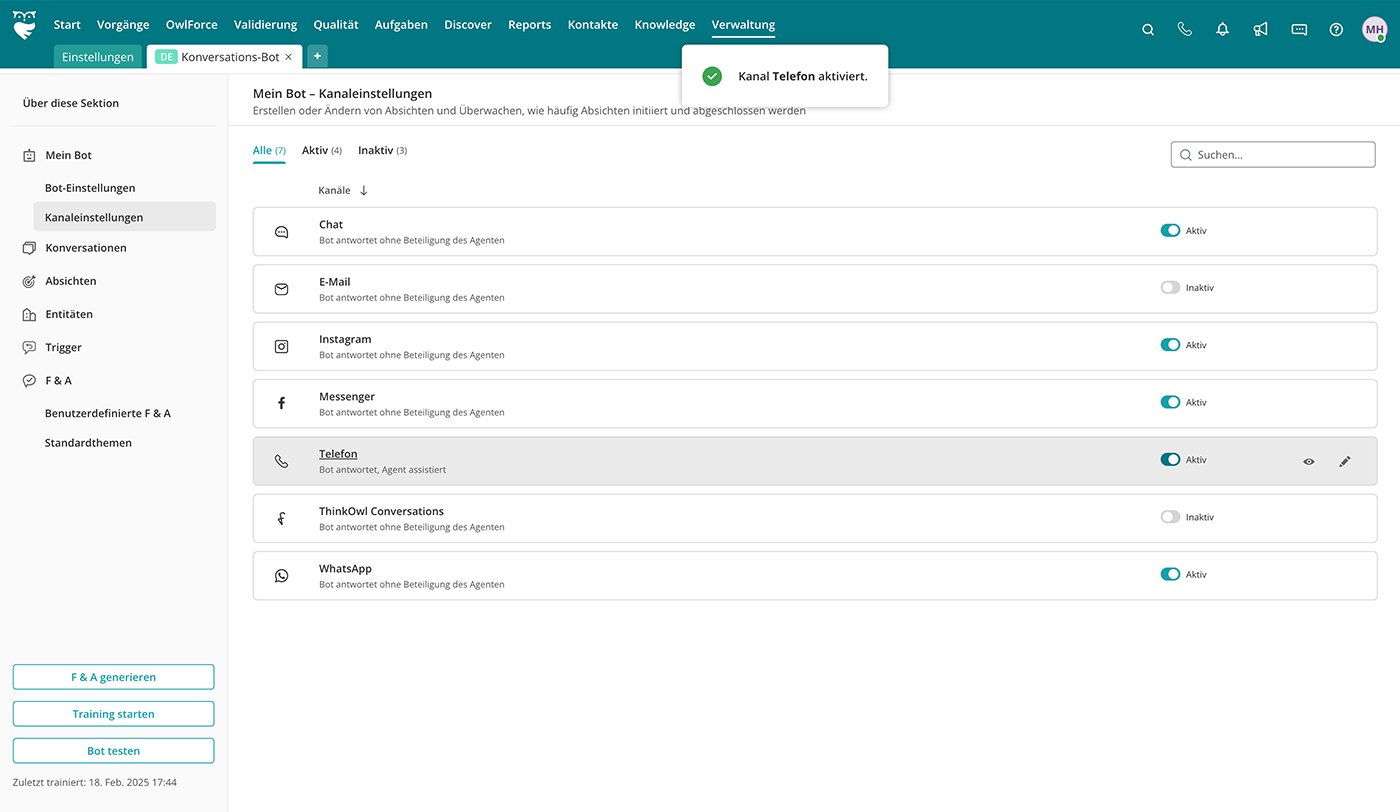
Task: Open notifications bell icon
Action: (1222, 30)
